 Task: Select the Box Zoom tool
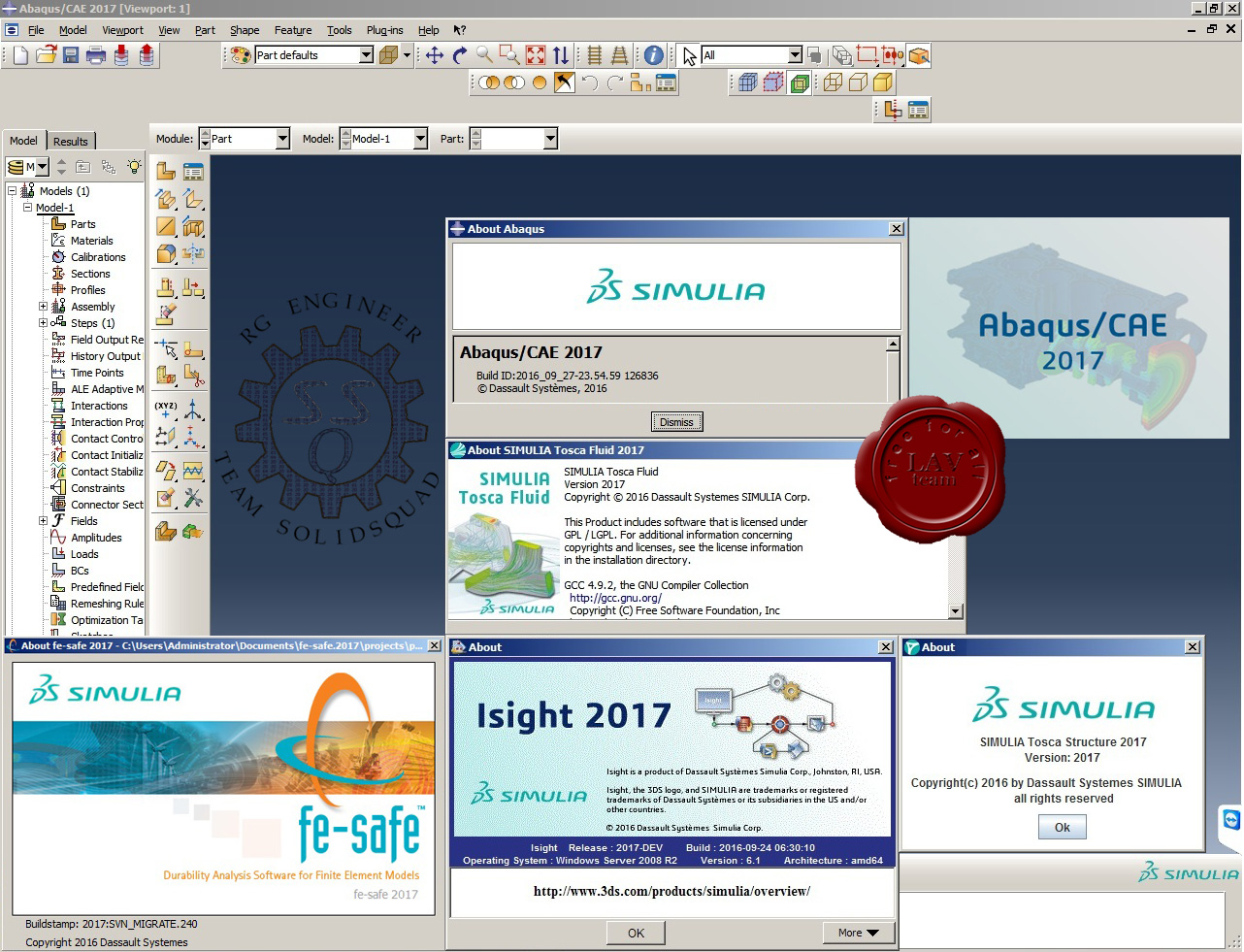point(509,55)
